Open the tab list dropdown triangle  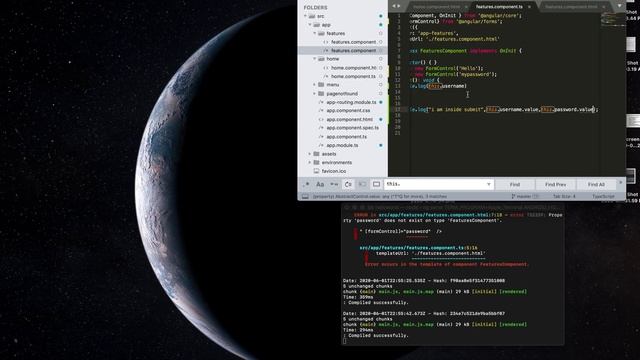coord(620,6)
